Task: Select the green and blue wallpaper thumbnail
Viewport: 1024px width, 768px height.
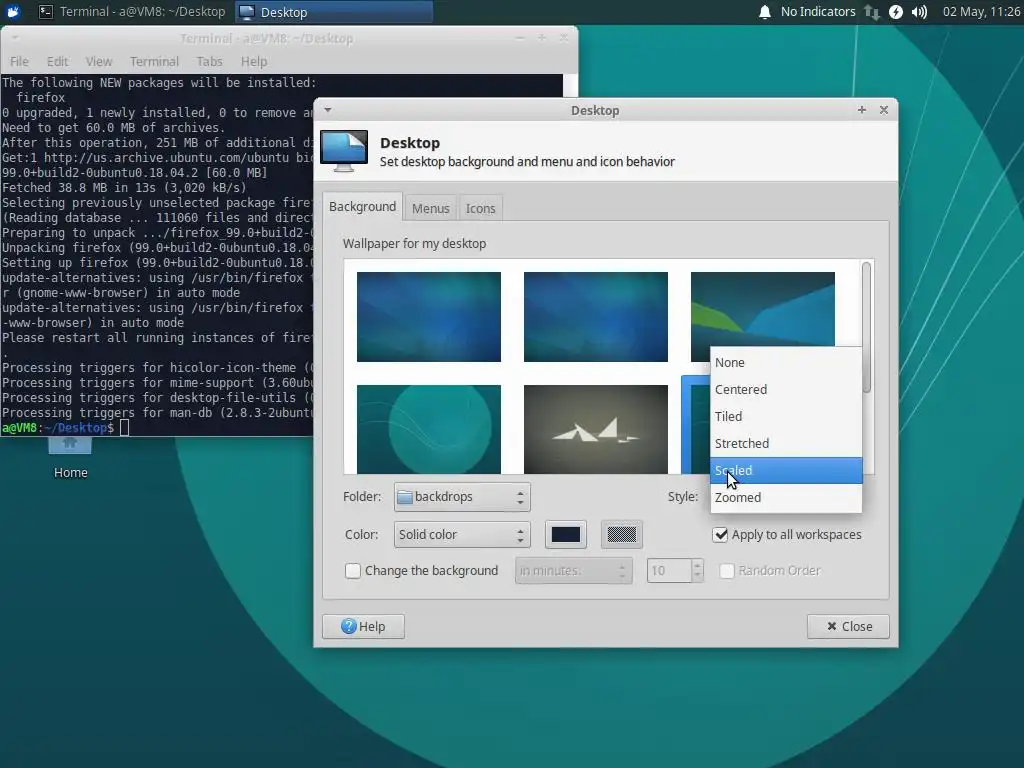Action: pos(763,309)
